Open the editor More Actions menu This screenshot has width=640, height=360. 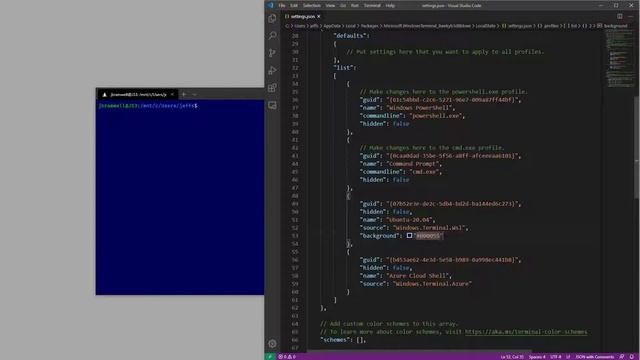631,16
